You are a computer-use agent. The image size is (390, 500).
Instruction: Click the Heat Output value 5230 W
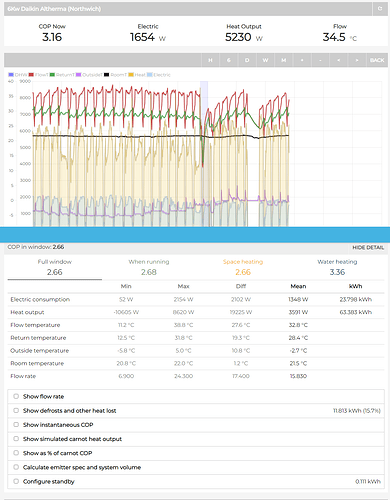(x=244, y=37)
